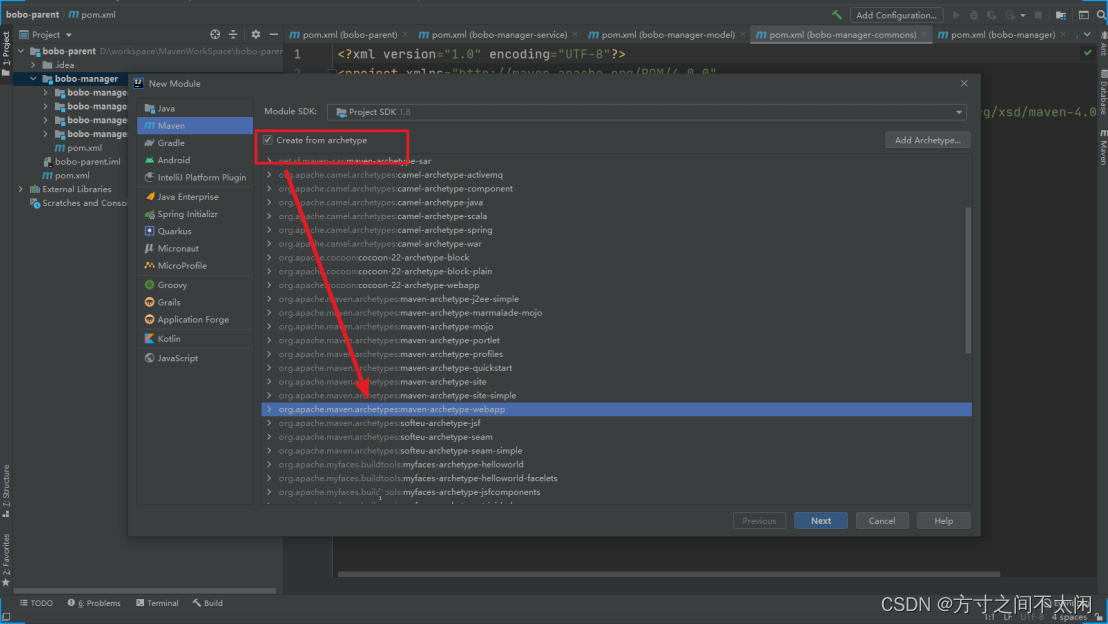Click the Cancel button
Screen dimensions: 1108x624
pos(882,521)
